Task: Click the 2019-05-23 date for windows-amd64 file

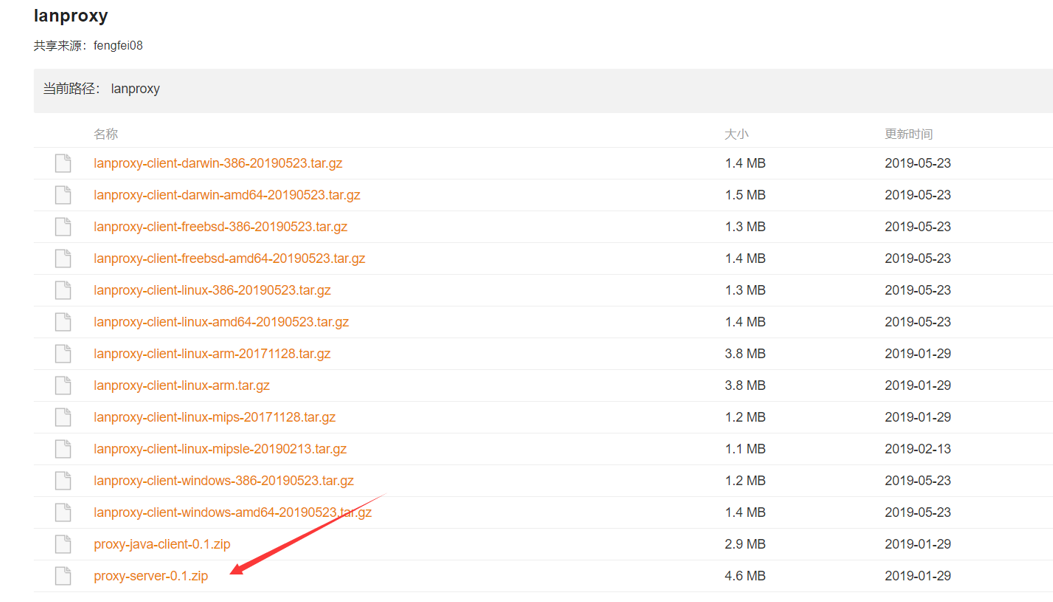Action: point(917,512)
